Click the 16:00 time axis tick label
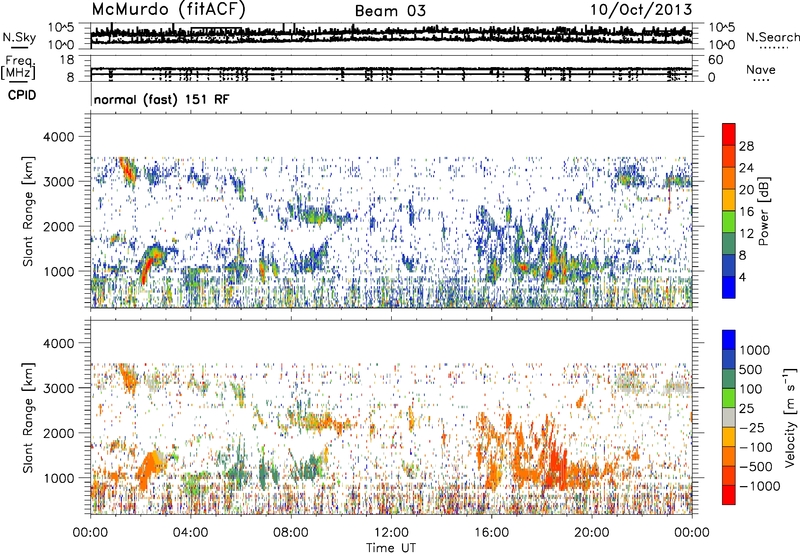This screenshot has width=800, height=554. pos(491,533)
